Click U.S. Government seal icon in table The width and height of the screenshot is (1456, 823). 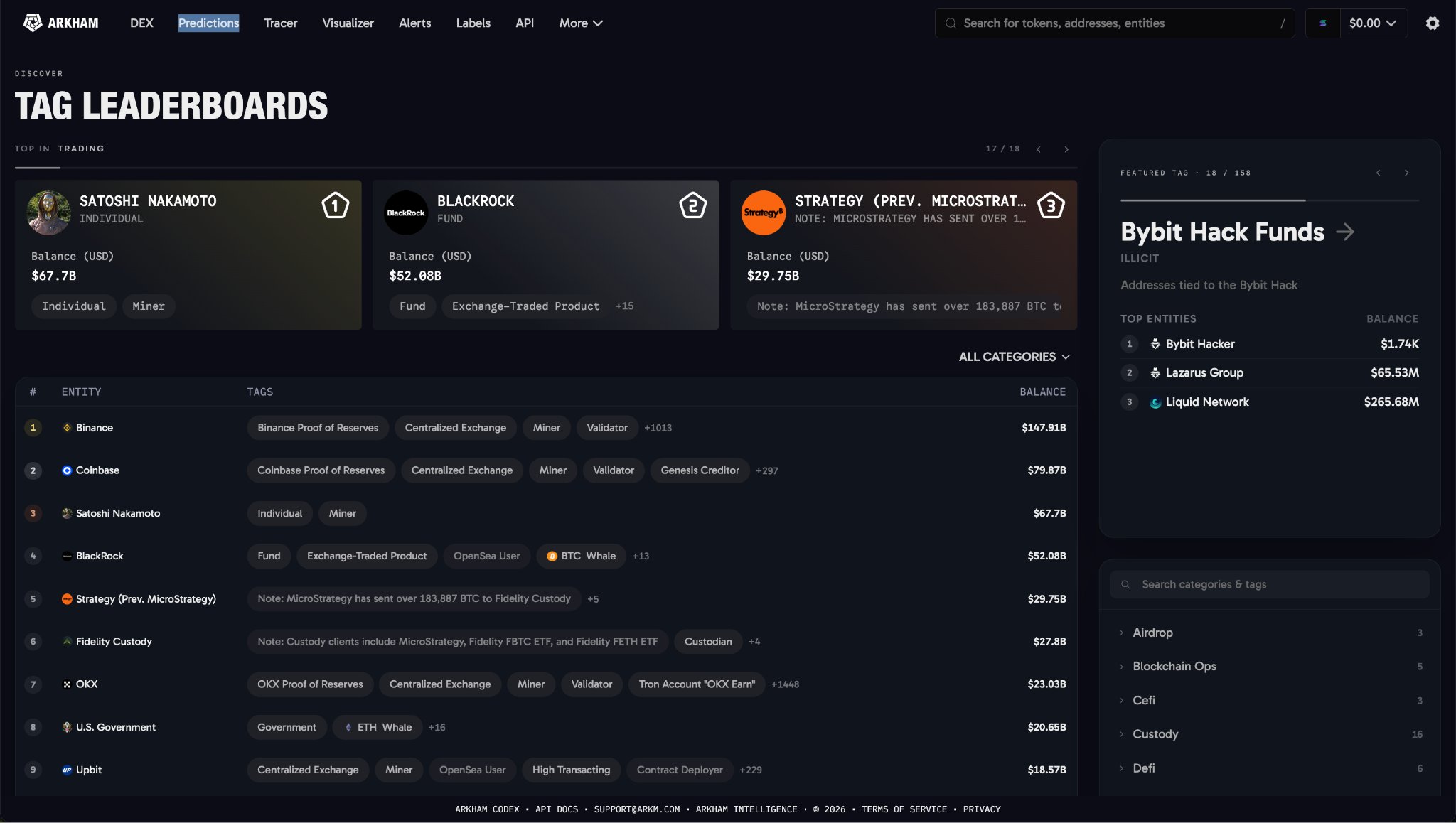pyautogui.click(x=67, y=727)
